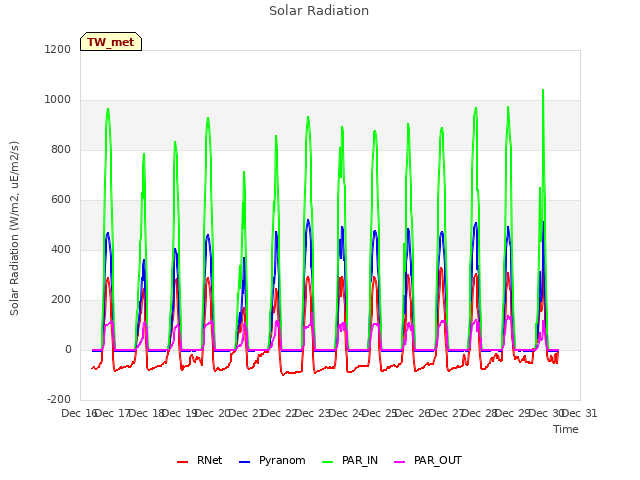The width and height of the screenshot is (640, 480).
Task: Click the Time x-axis title
Action: (x=566, y=429)
